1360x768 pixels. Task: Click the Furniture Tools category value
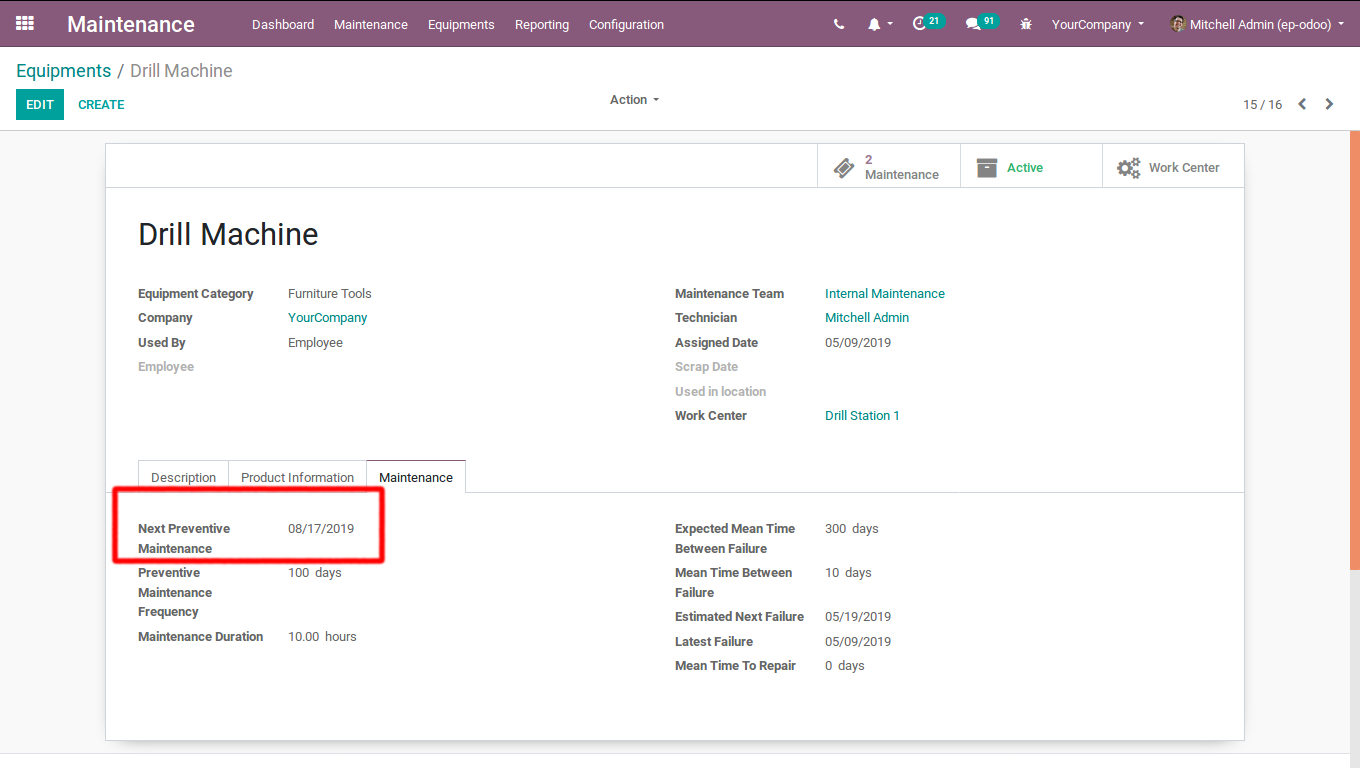pyautogui.click(x=330, y=294)
